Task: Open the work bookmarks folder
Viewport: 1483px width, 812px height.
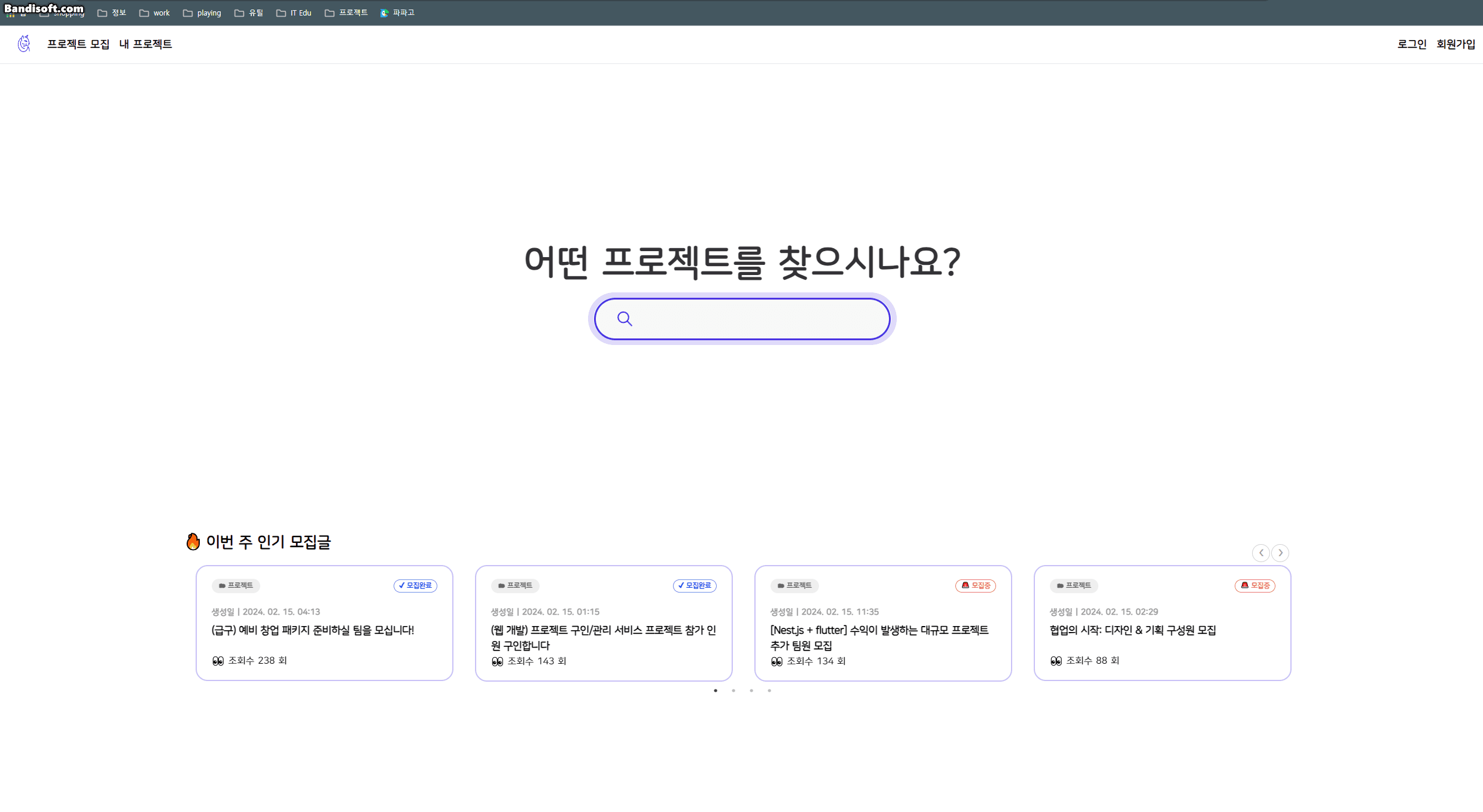Action: pyautogui.click(x=154, y=13)
